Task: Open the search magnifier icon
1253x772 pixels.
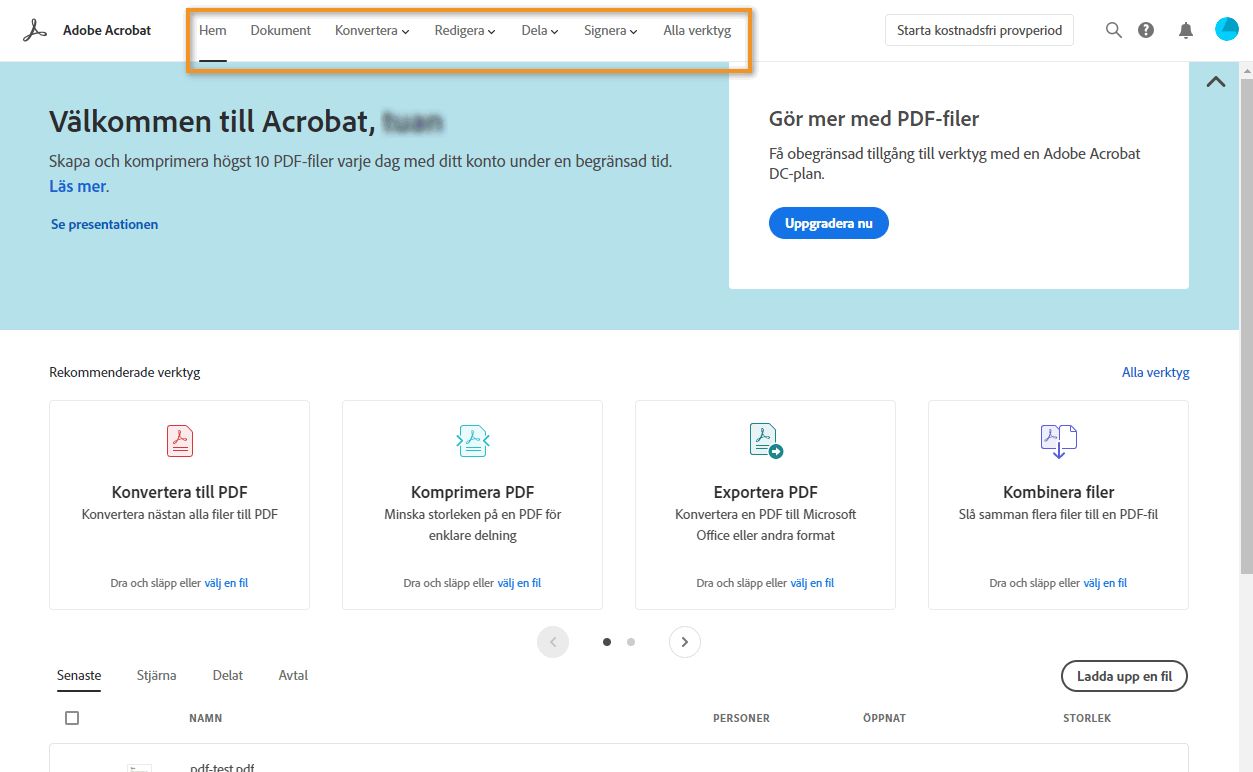Action: coord(1114,30)
